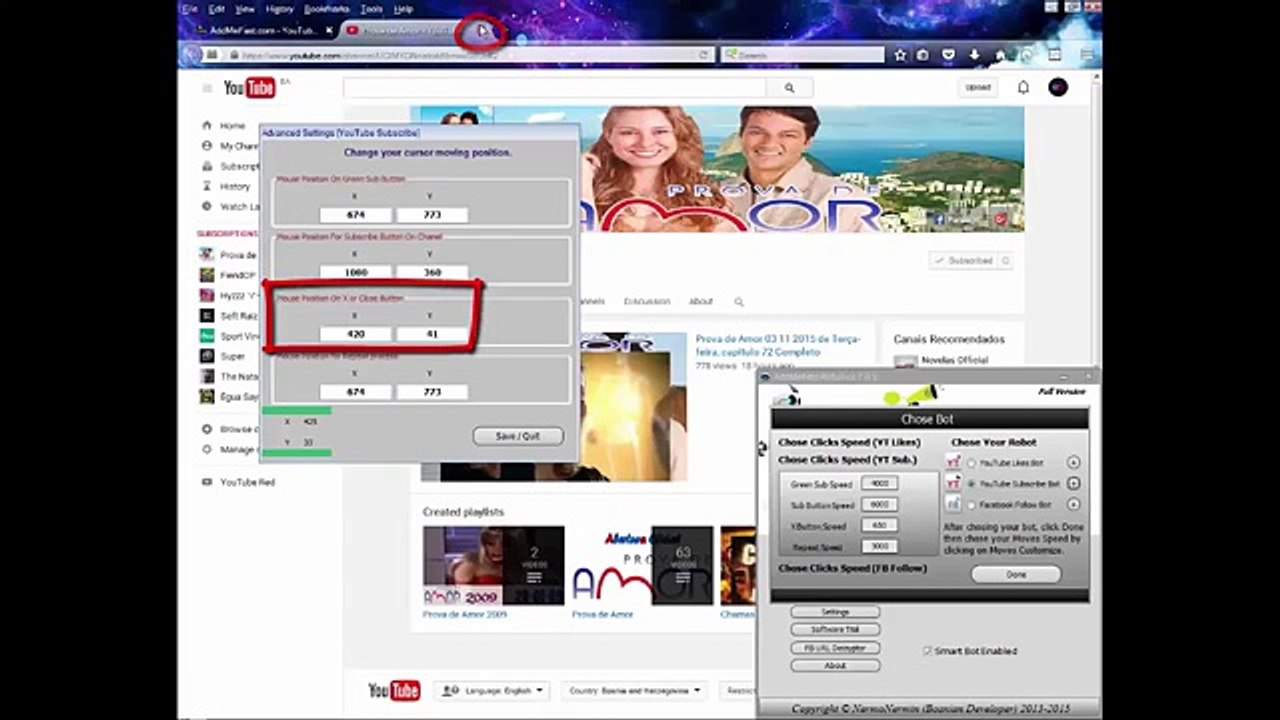
Task: Click the Firefox home icon
Action: (1000, 55)
